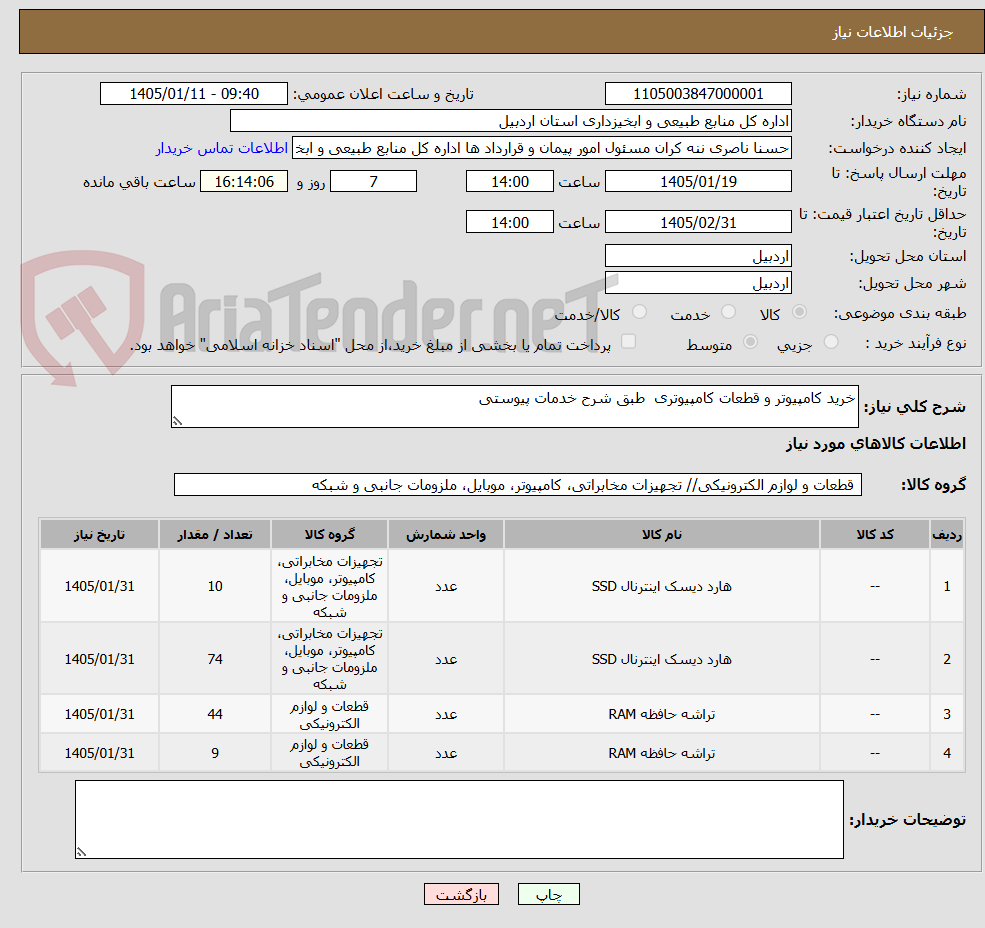Screen dimensions: 985x928
Task: Click the تعداد / مقدار column header
Action: coord(215,534)
